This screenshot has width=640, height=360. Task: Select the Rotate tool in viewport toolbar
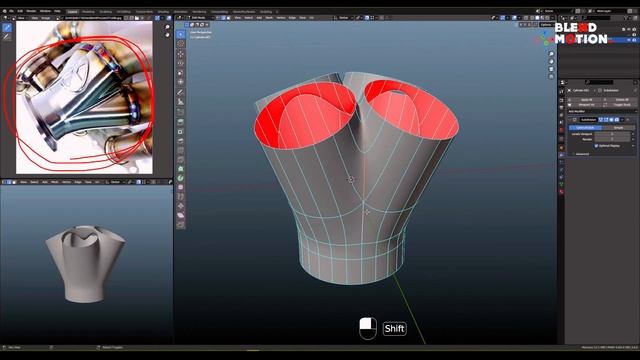pos(181,63)
